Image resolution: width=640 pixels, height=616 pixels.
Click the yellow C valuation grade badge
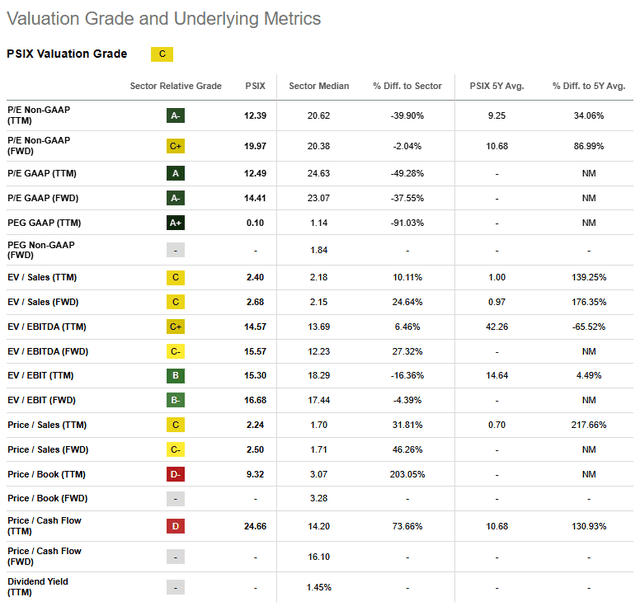pos(160,54)
